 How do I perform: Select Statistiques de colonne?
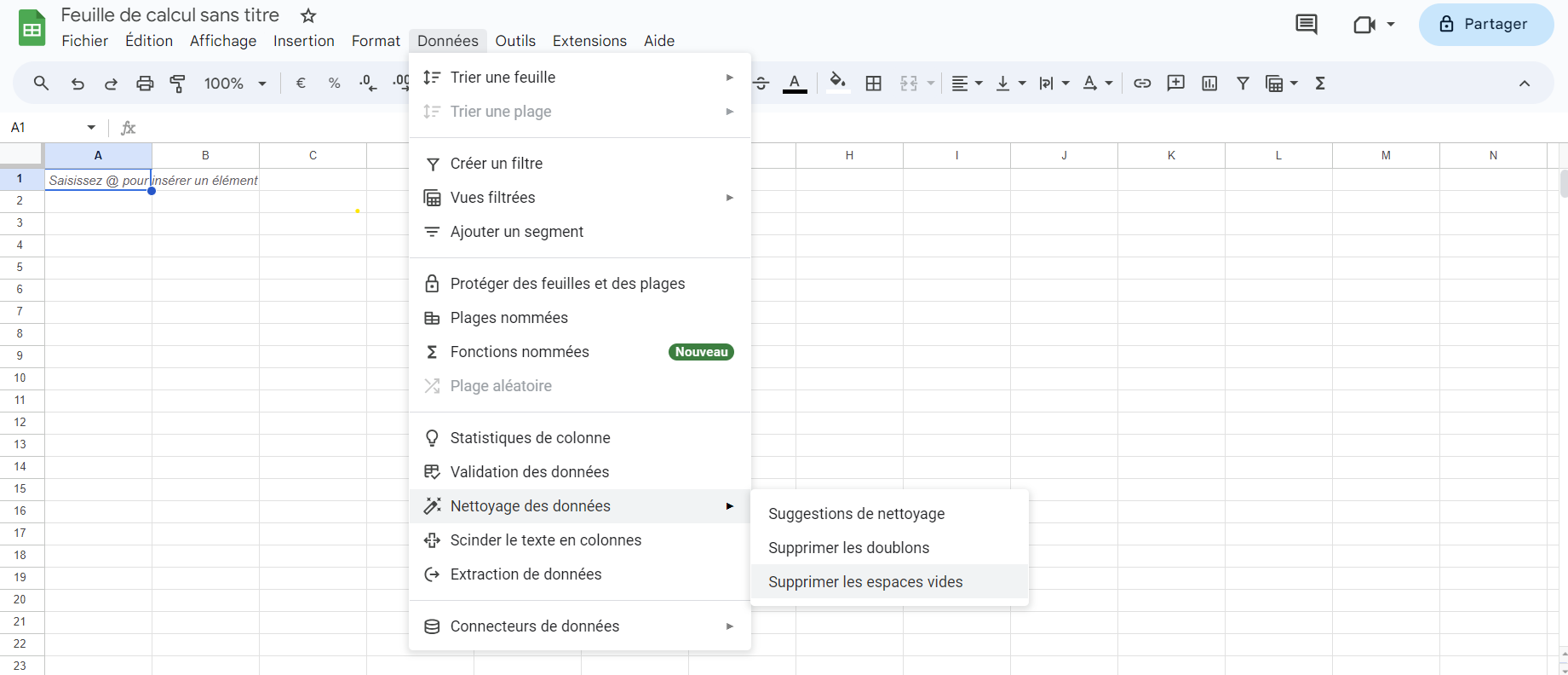(x=580, y=438)
